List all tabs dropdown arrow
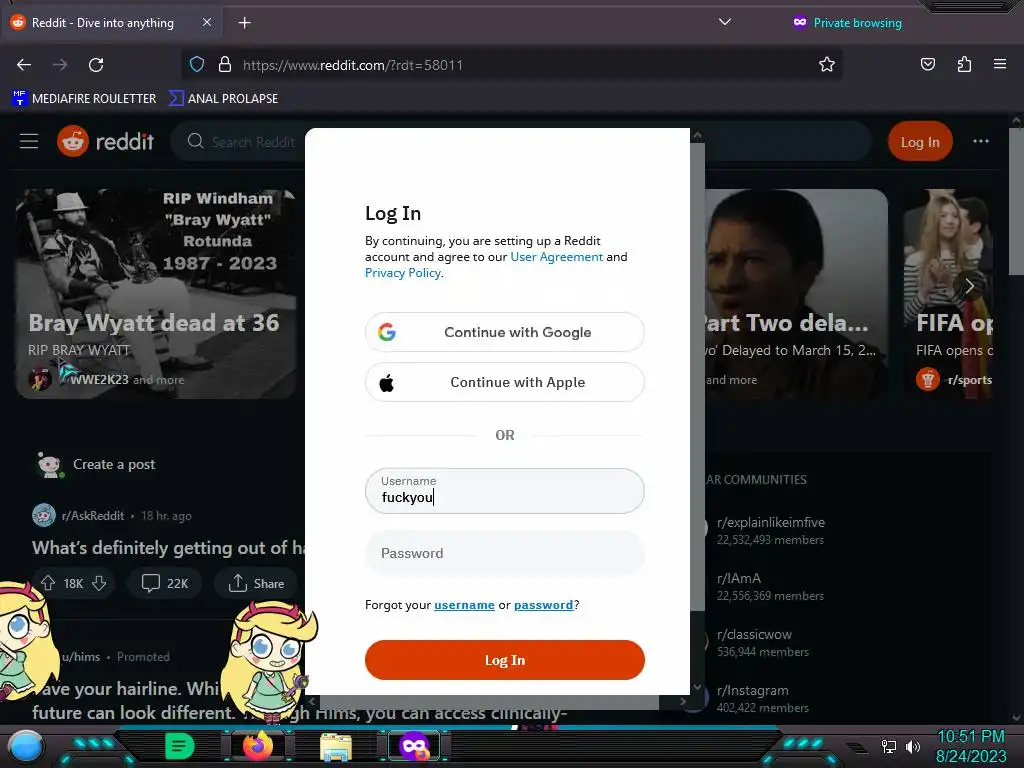1024x768 pixels. 724,22
